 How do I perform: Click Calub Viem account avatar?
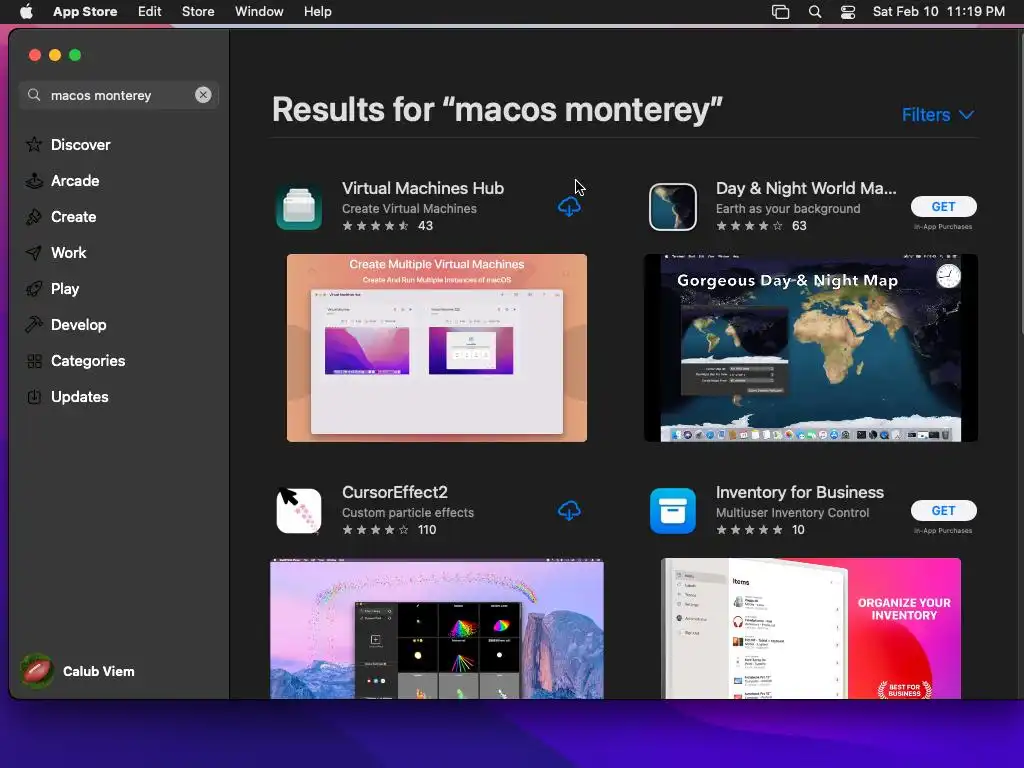coord(37,671)
